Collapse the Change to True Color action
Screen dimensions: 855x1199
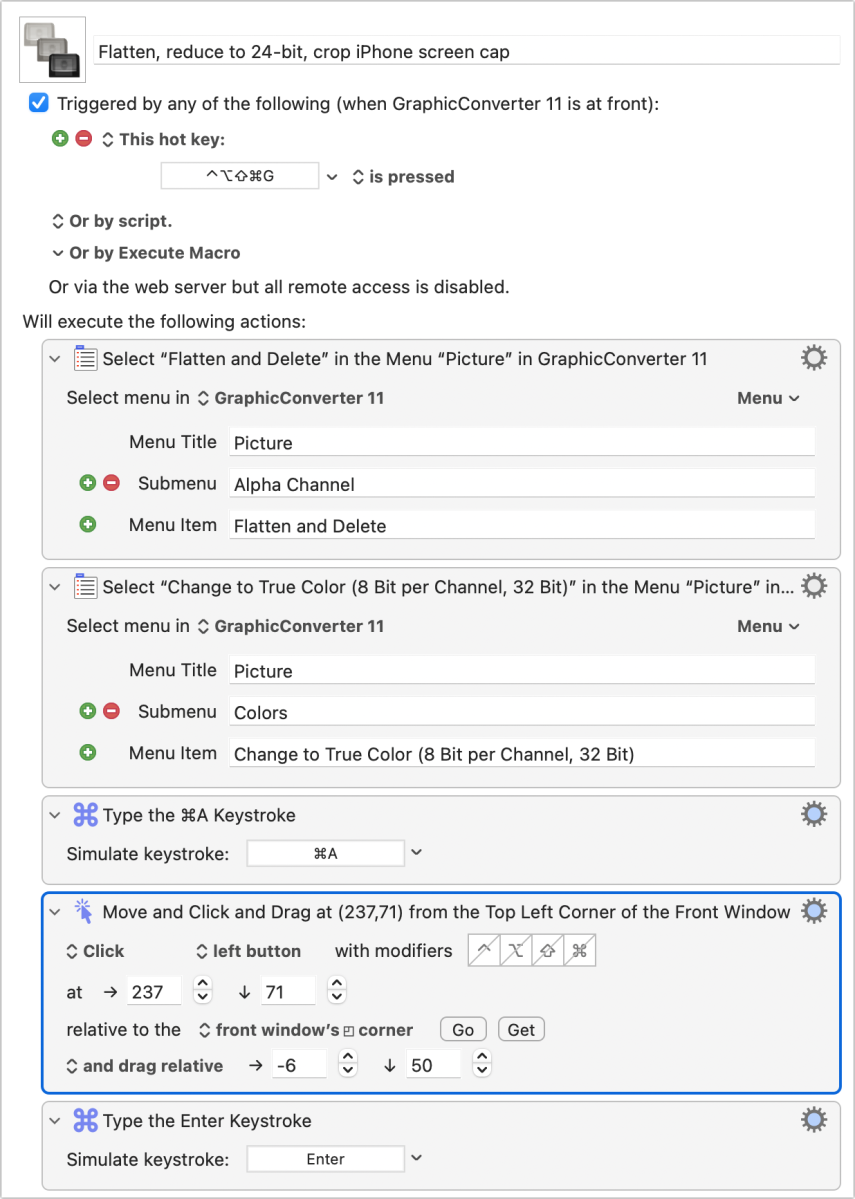pos(55,587)
